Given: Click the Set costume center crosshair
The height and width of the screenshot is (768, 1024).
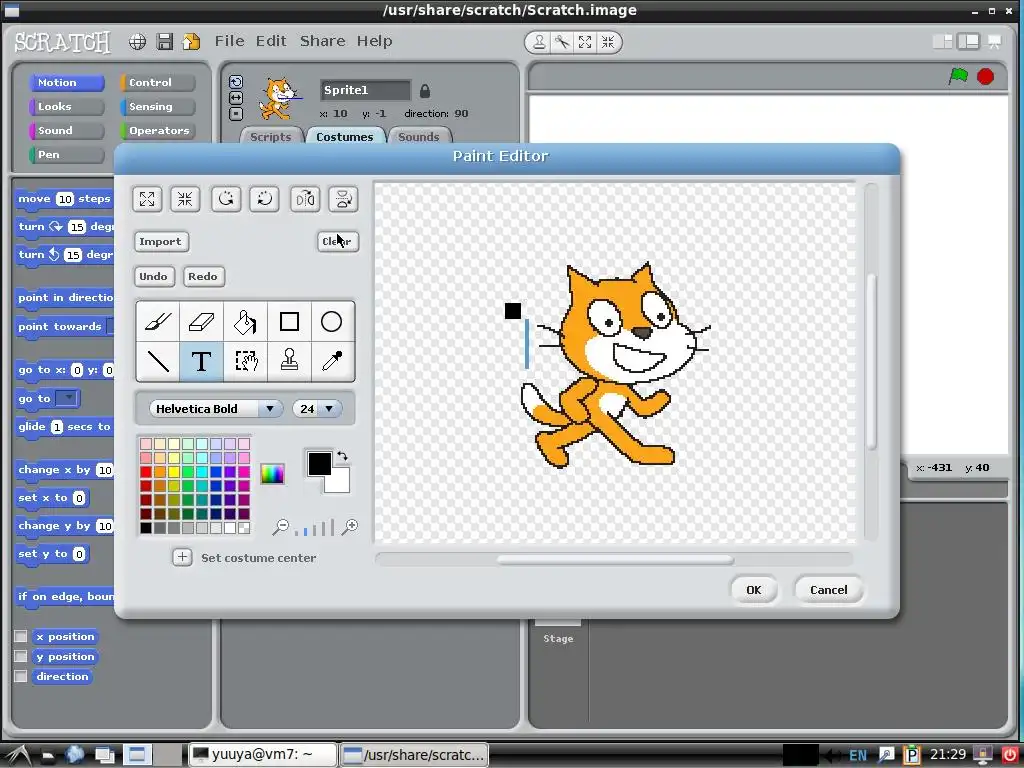Looking at the screenshot, I should tap(182, 558).
